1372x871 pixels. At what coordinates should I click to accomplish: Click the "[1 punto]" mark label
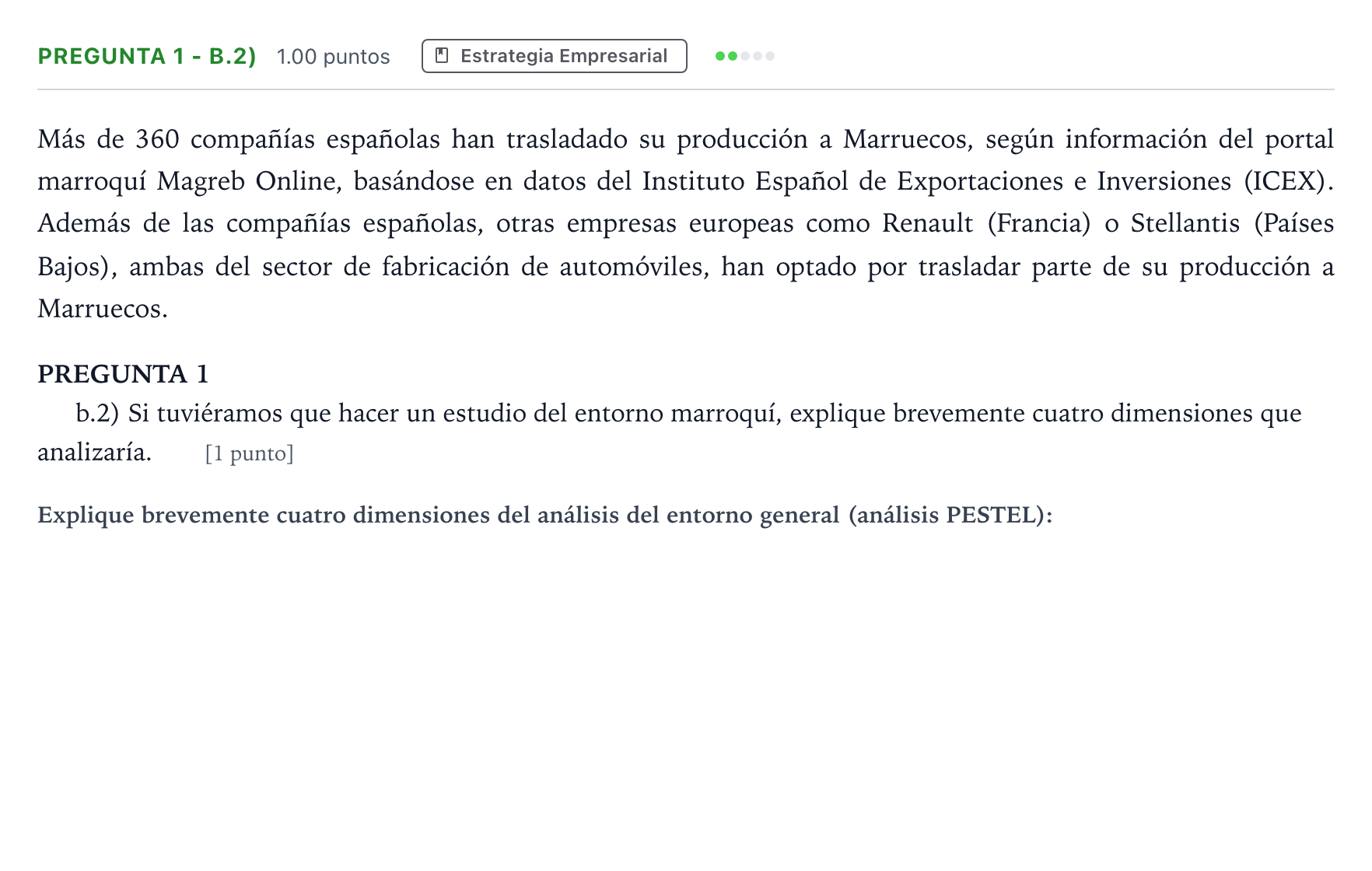coord(249,453)
